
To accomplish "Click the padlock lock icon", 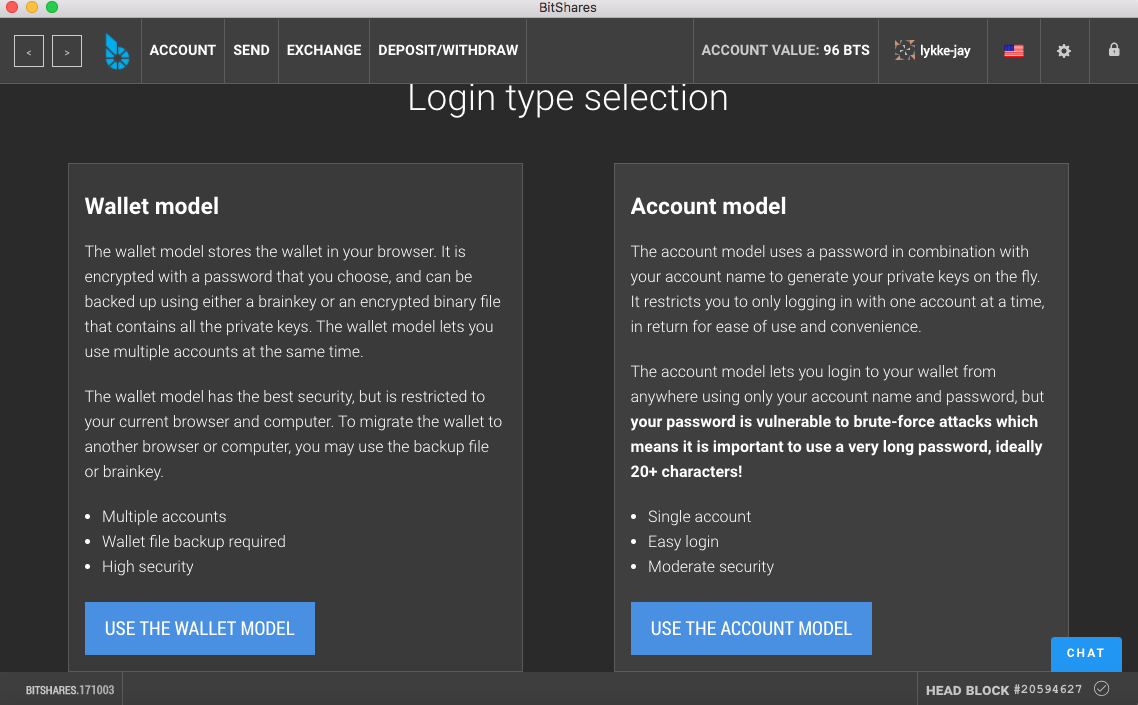I will coord(1114,49).
